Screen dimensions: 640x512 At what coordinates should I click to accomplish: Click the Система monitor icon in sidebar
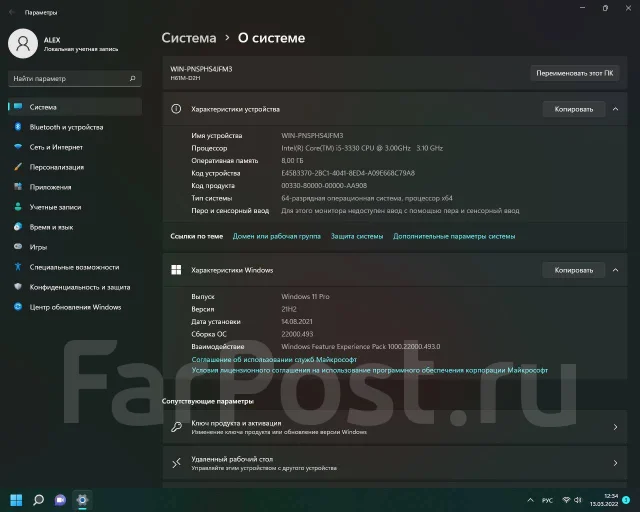18,107
